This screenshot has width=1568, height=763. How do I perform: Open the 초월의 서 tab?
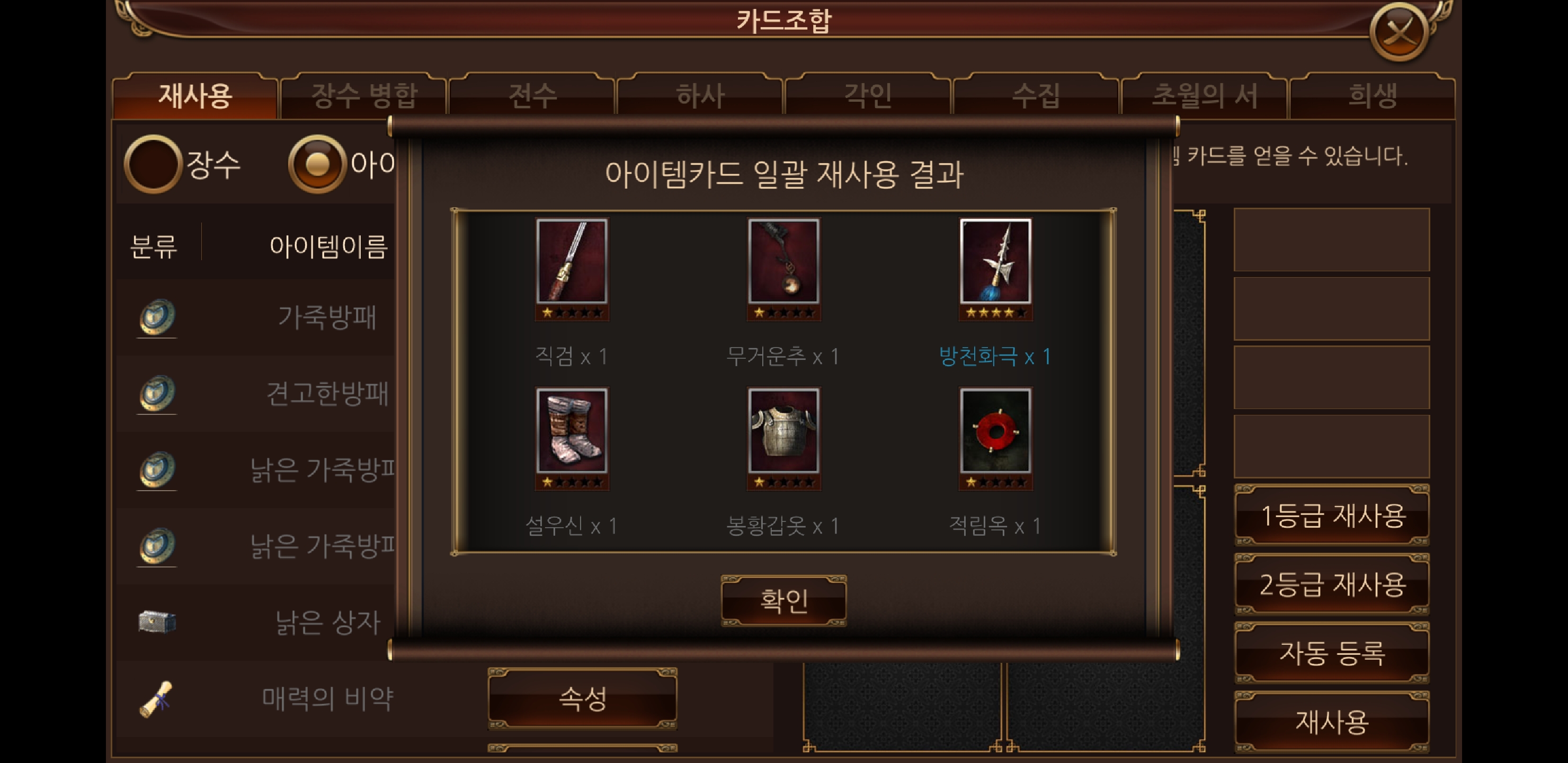(x=1205, y=95)
